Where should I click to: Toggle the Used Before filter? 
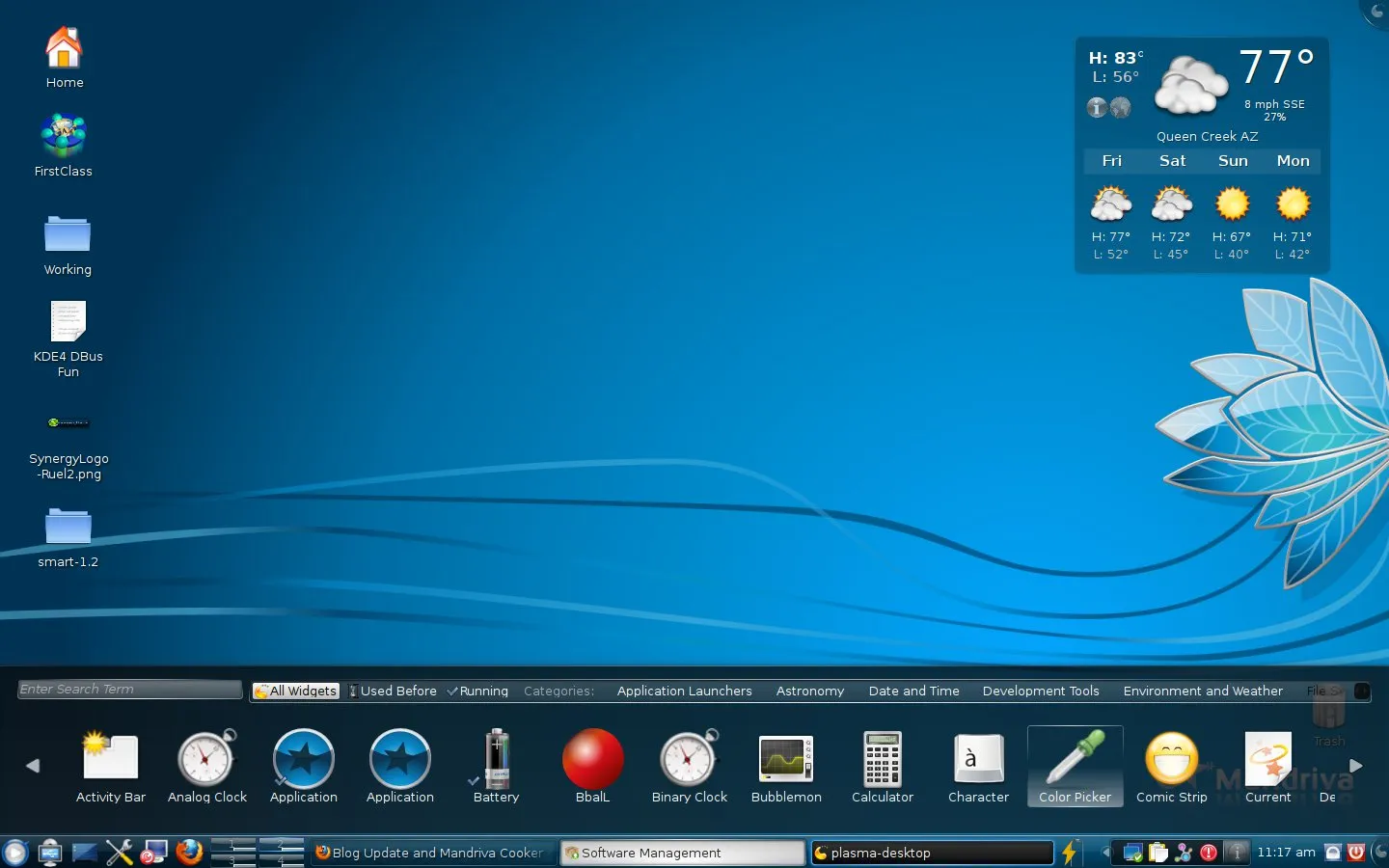click(x=392, y=692)
